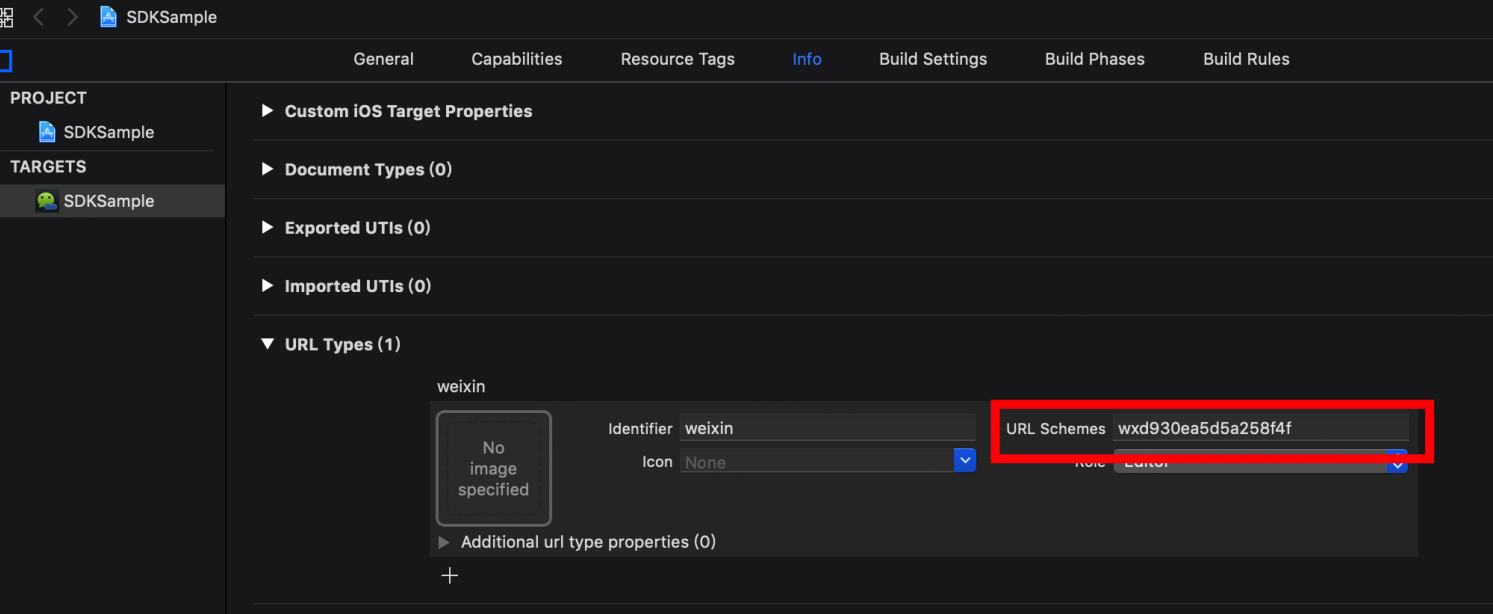The image size is (1493, 614).
Task: Click the related items grid icon
Action: point(6,17)
